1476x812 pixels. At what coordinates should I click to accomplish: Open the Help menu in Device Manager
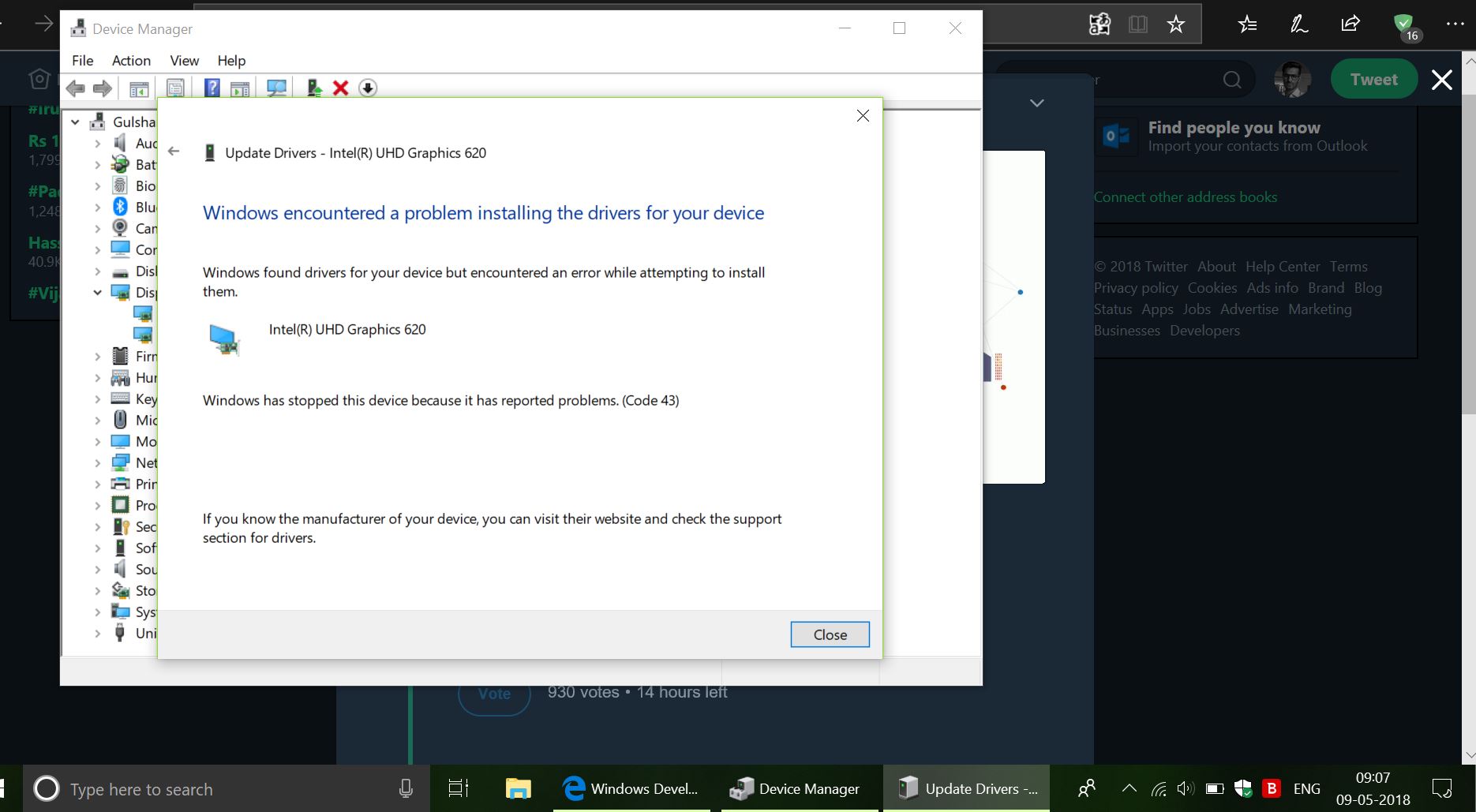[x=231, y=61]
